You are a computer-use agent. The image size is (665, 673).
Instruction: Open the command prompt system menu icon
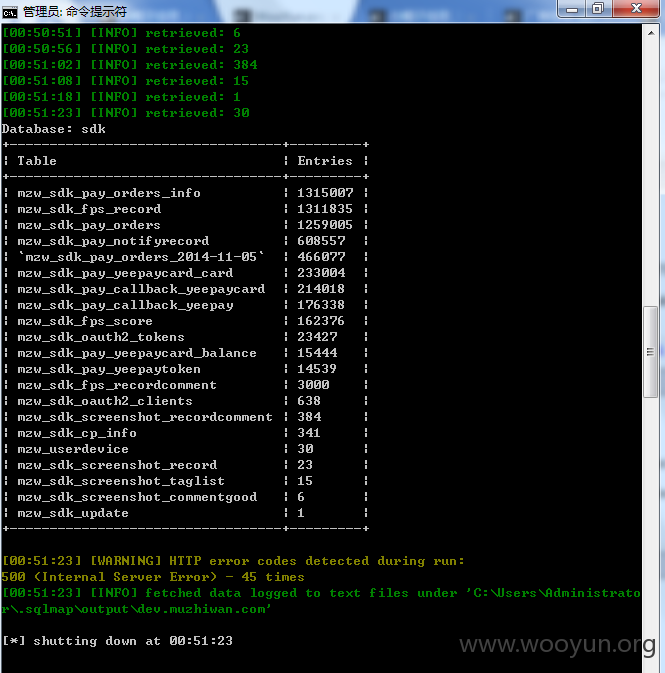point(9,12)
